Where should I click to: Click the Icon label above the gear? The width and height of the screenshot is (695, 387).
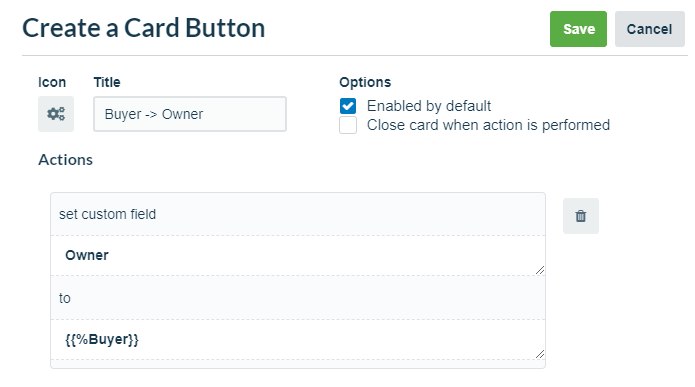(52, 82)
